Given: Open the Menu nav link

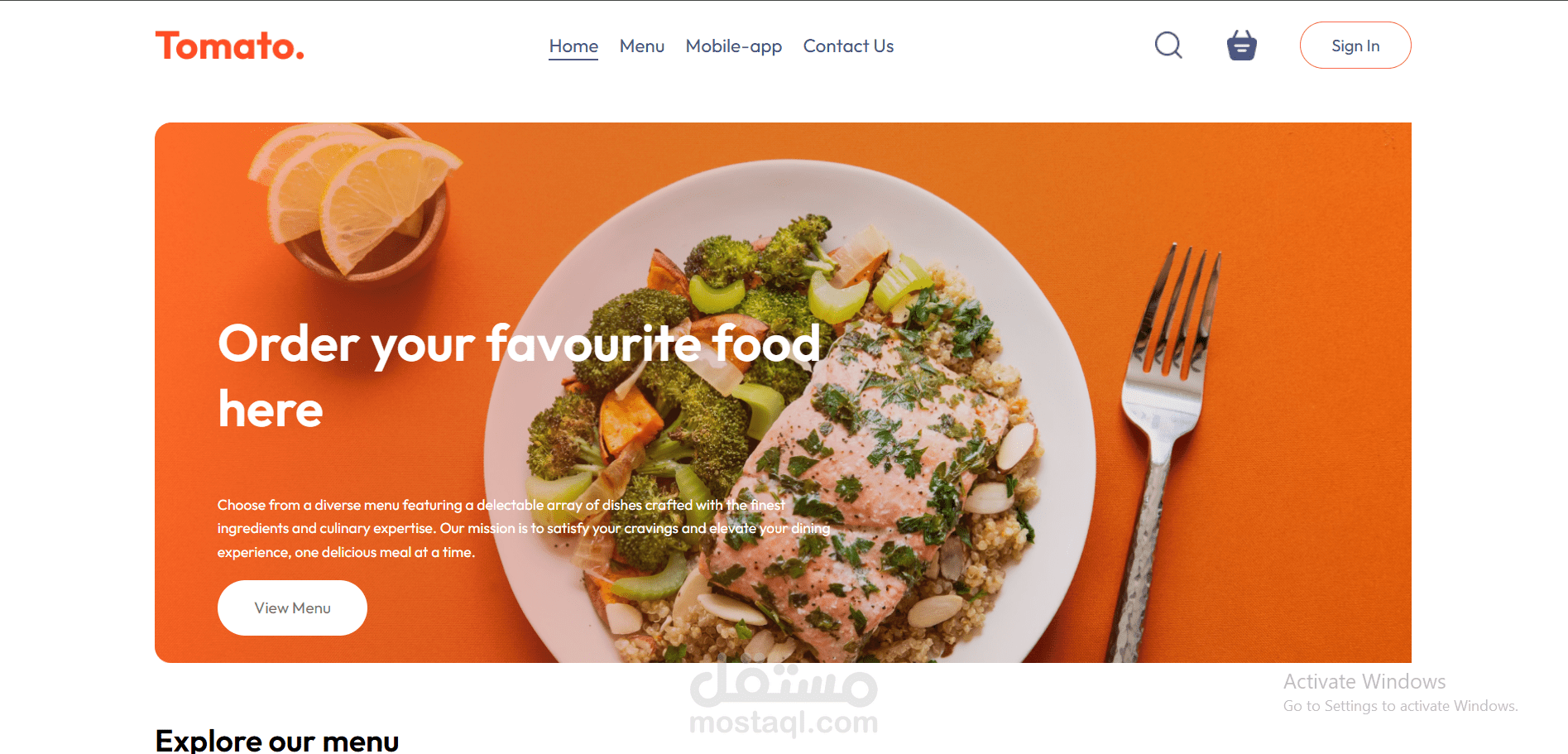Looking at the screenshot, I should pyautogui.click(x=642, y=46).
